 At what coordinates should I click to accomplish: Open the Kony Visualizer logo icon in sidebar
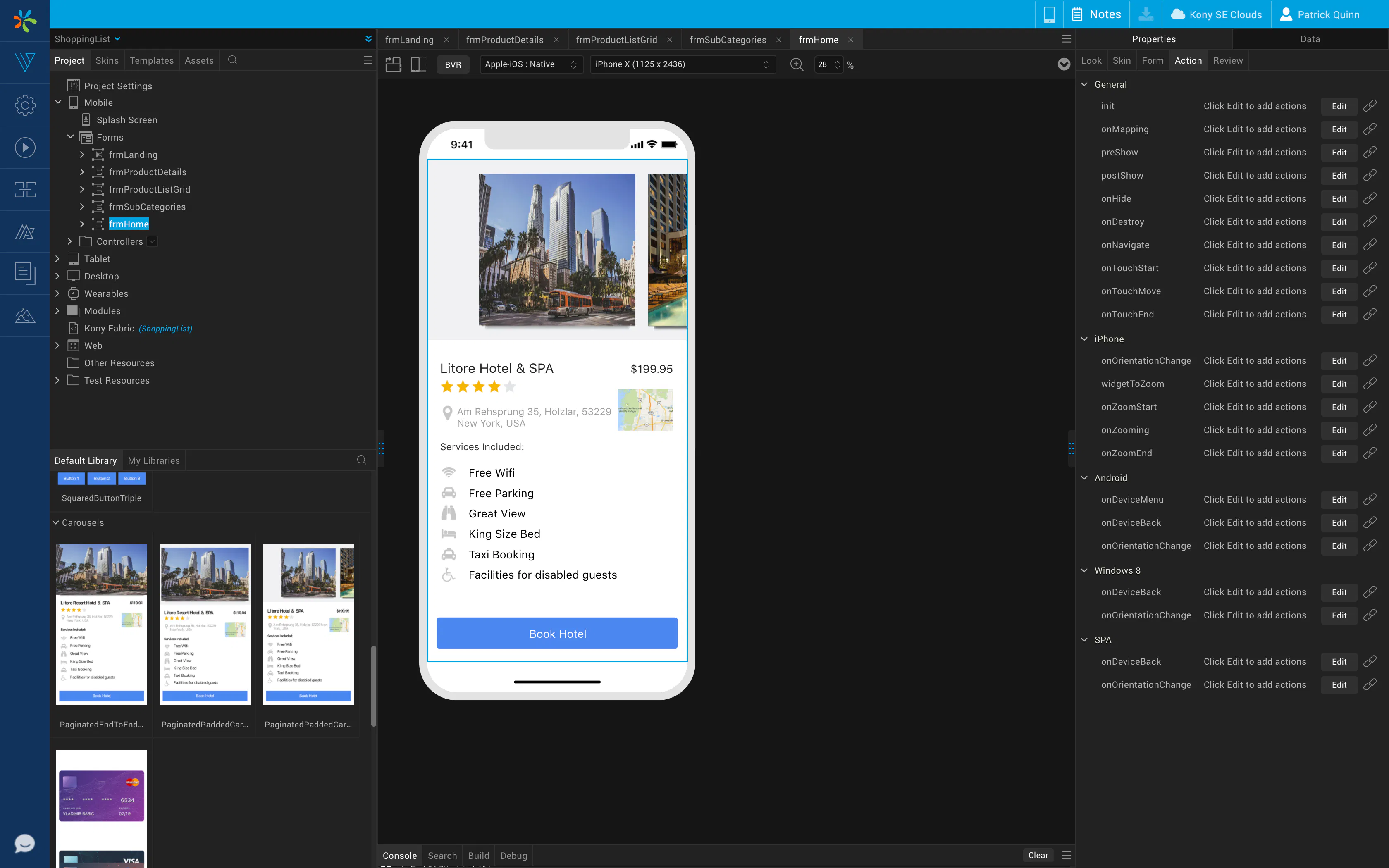(25, 62)
